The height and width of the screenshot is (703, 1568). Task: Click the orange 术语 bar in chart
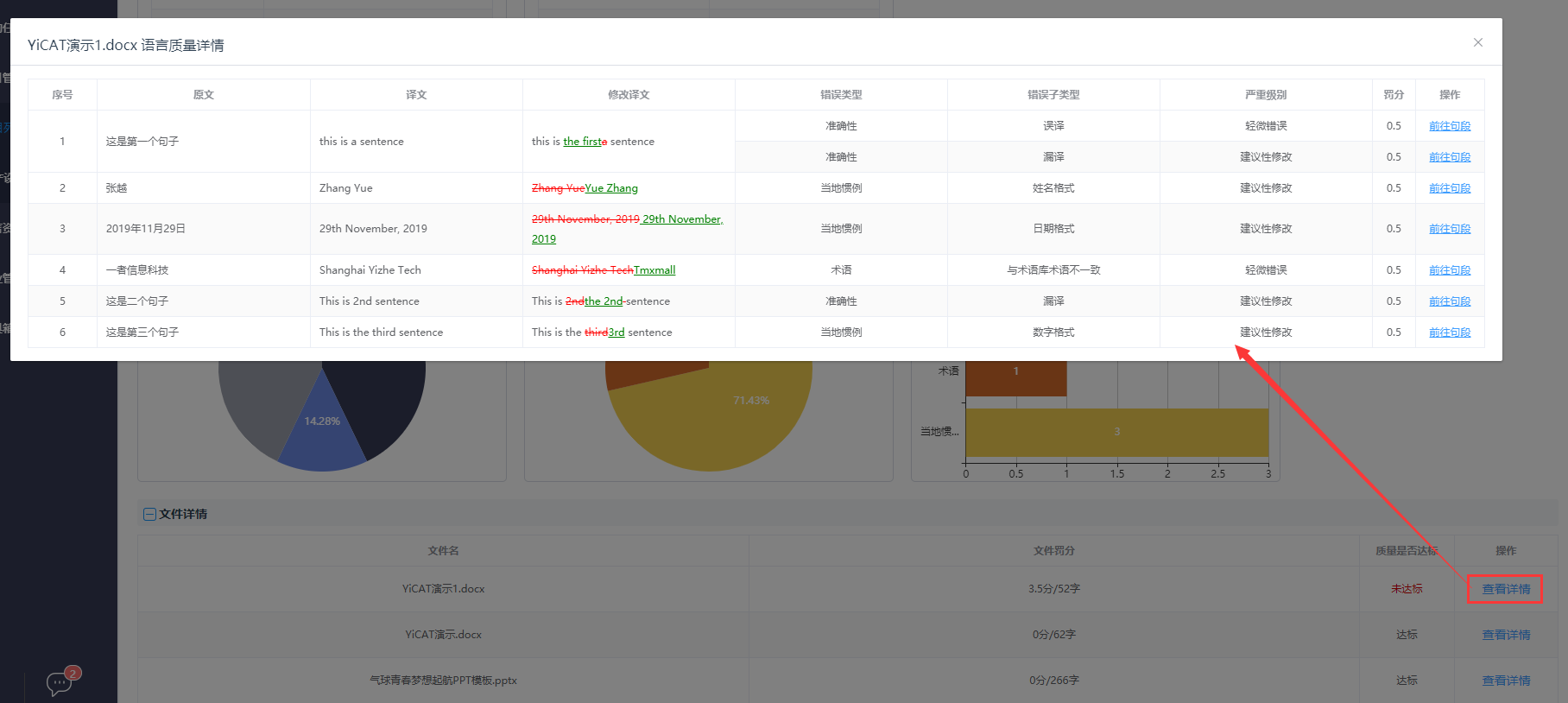tap(1015, 377)
